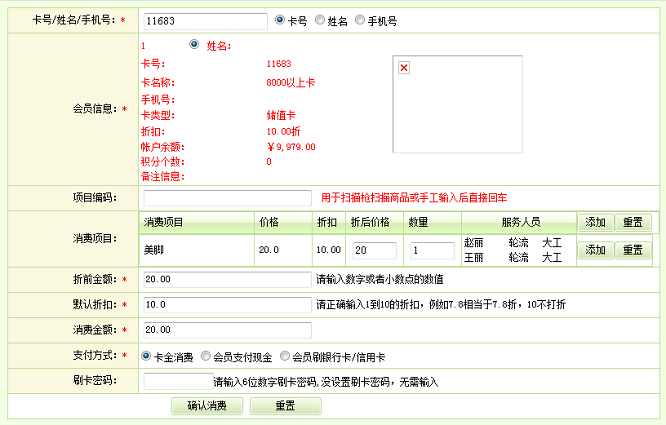Screen dimensions: 666x425
Task: Click the bottom 重置 button beside 确认消费
Action: 285,406
